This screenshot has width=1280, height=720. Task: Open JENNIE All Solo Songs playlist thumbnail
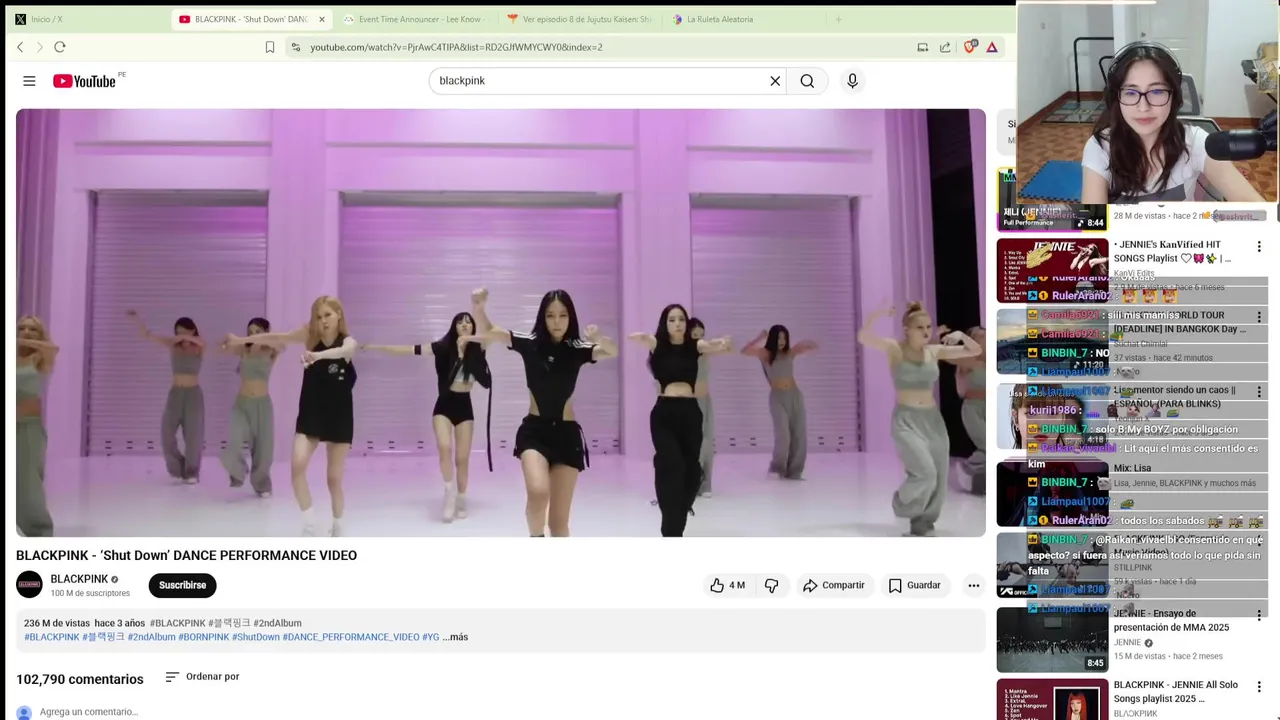click(1052, 699)
